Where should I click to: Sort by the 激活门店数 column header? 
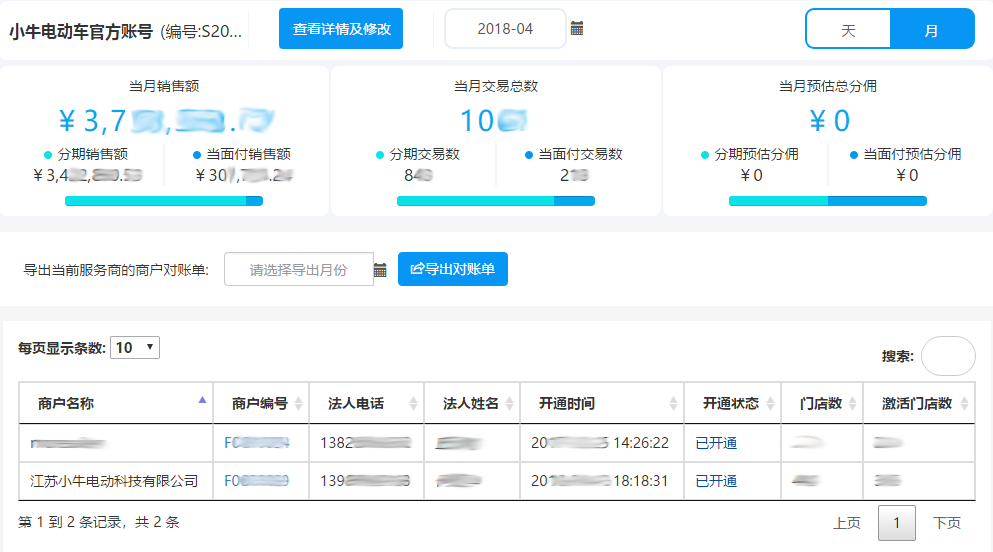point(919,403)
